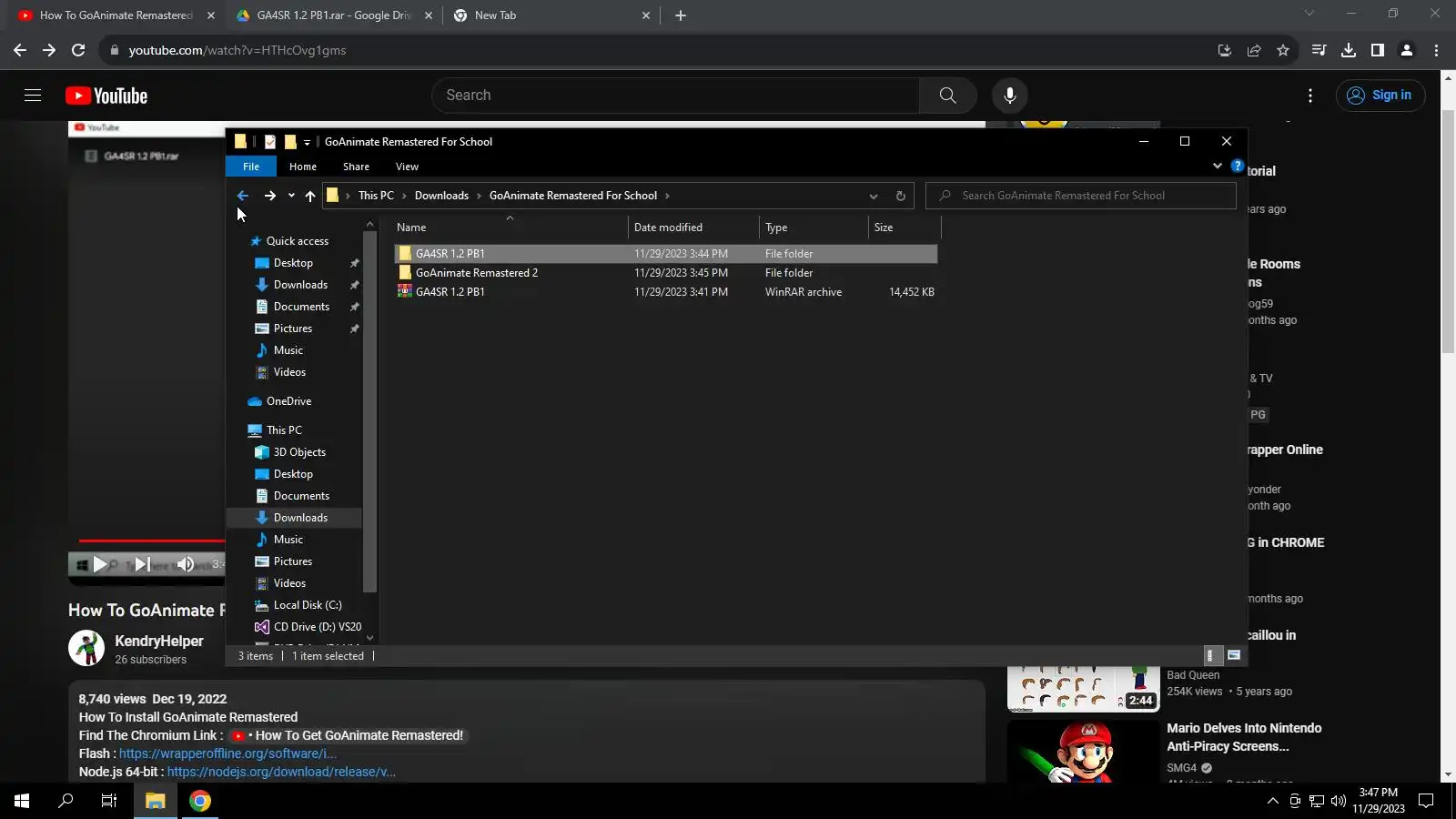The height and width of the screenshot is (819, 1456).
Task: Open Chrome tab search dropdown
Action: click(1309, 14)
